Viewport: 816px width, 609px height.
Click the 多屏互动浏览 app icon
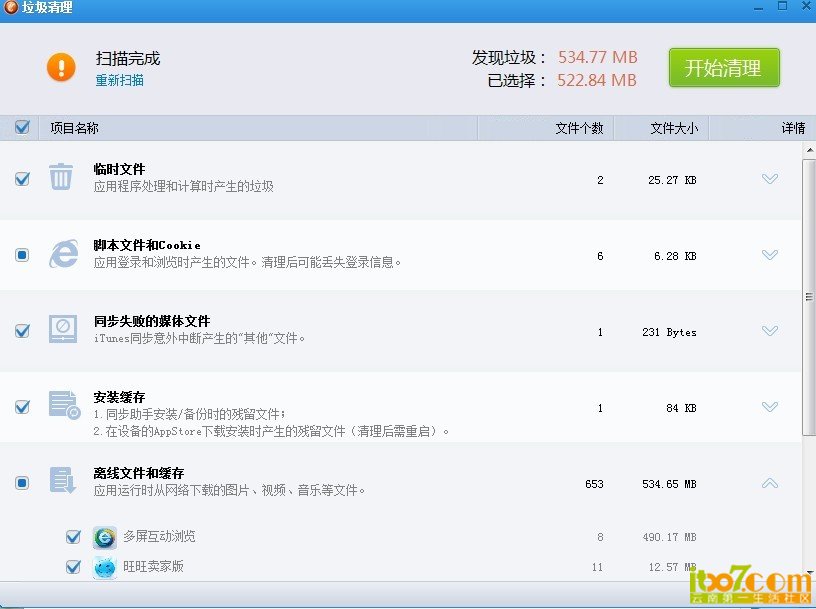pos(105,537)
